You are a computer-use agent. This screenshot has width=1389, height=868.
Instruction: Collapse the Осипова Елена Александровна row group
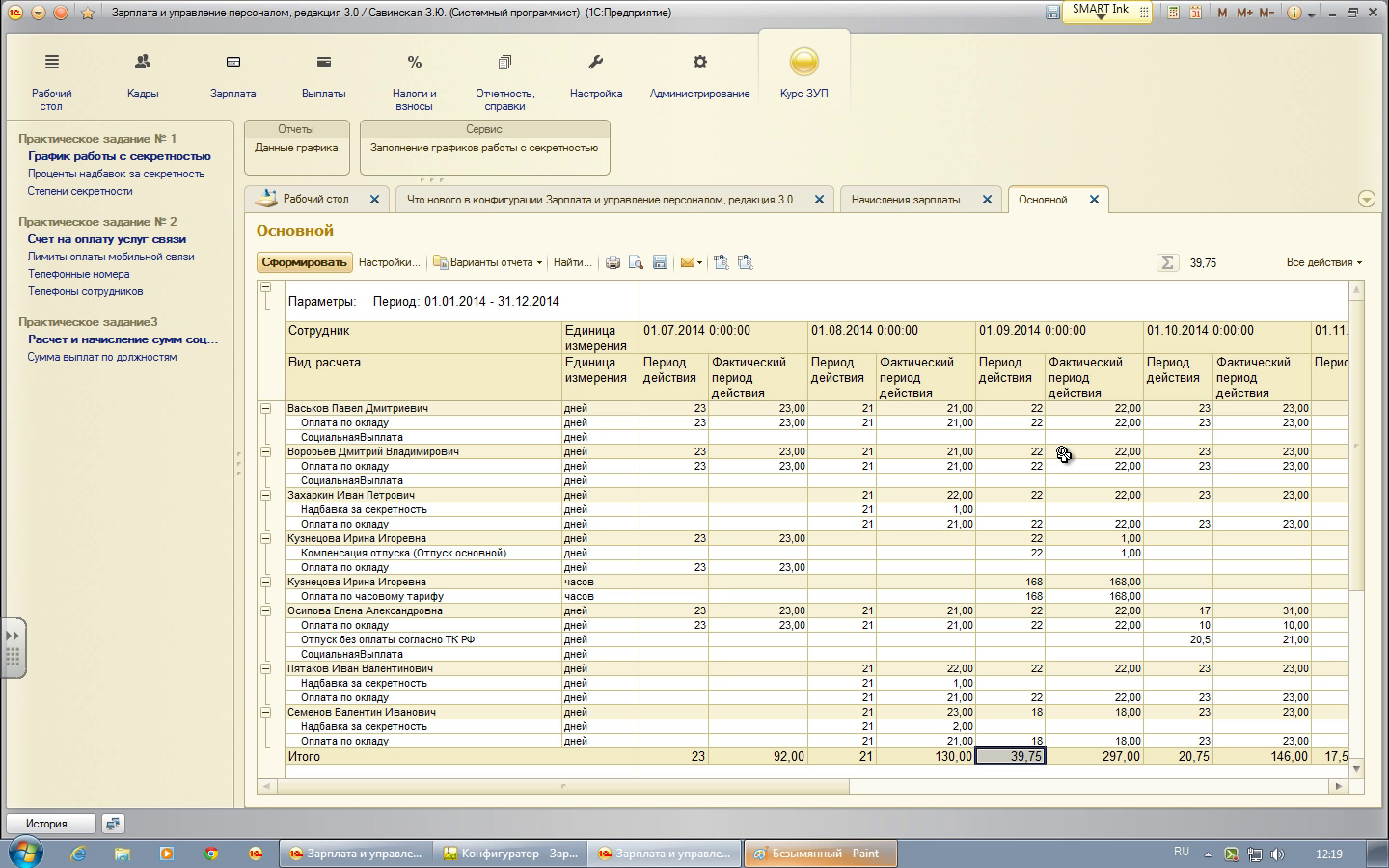coord(265,610)
